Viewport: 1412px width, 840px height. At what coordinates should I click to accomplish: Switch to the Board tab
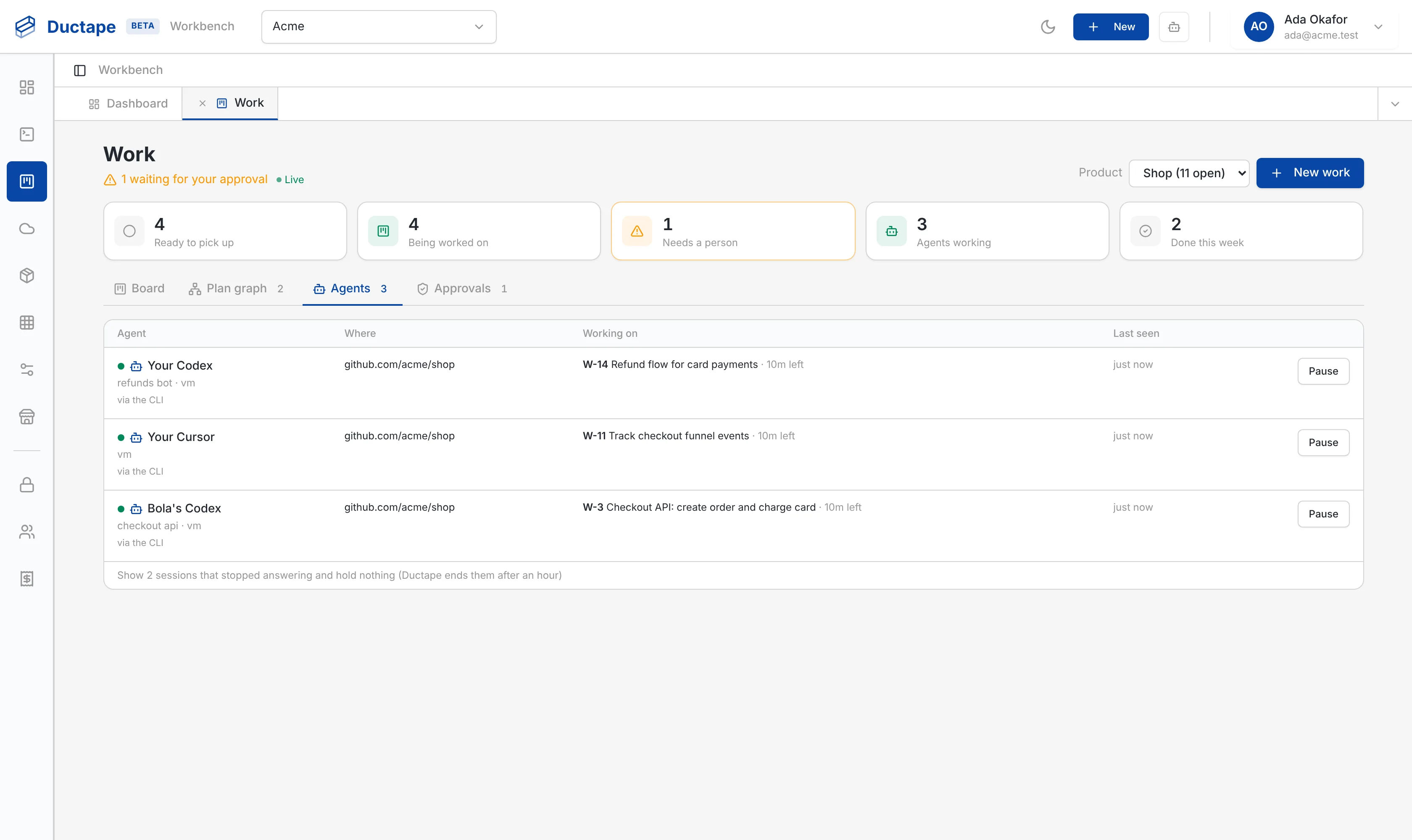(140, 289)
